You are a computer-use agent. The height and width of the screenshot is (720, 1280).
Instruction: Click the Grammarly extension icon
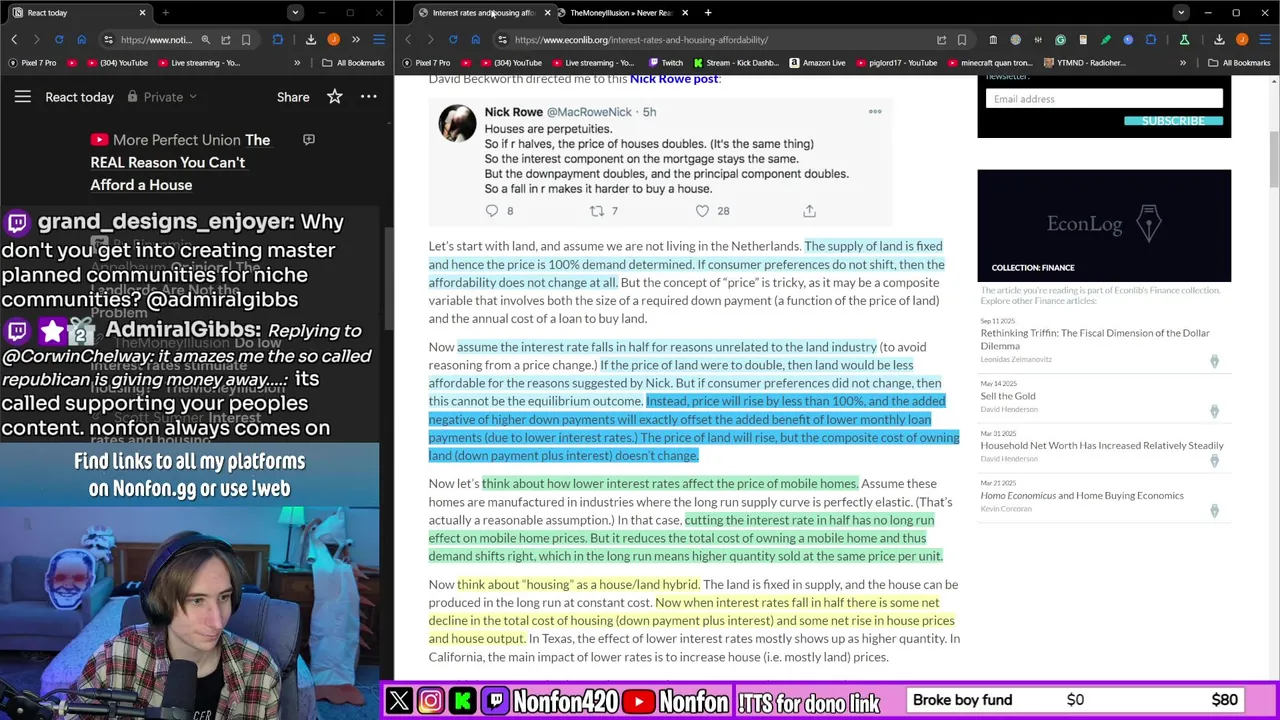(1060, 40)
